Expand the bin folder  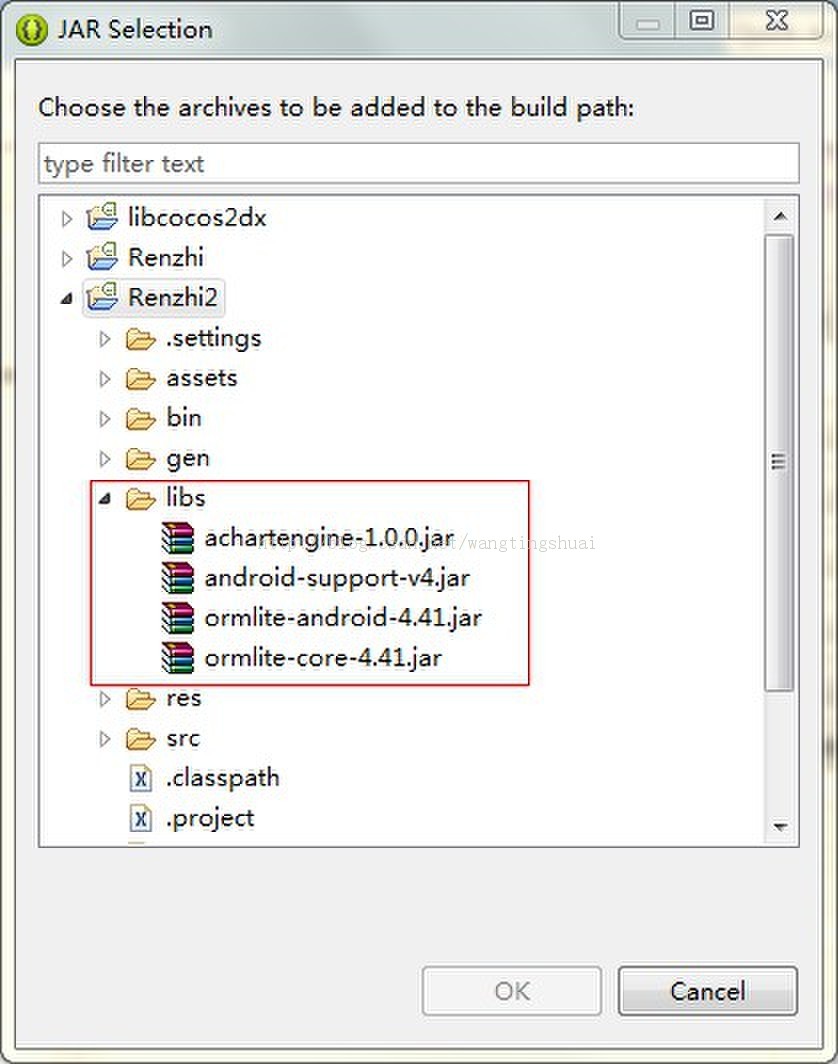104,419
